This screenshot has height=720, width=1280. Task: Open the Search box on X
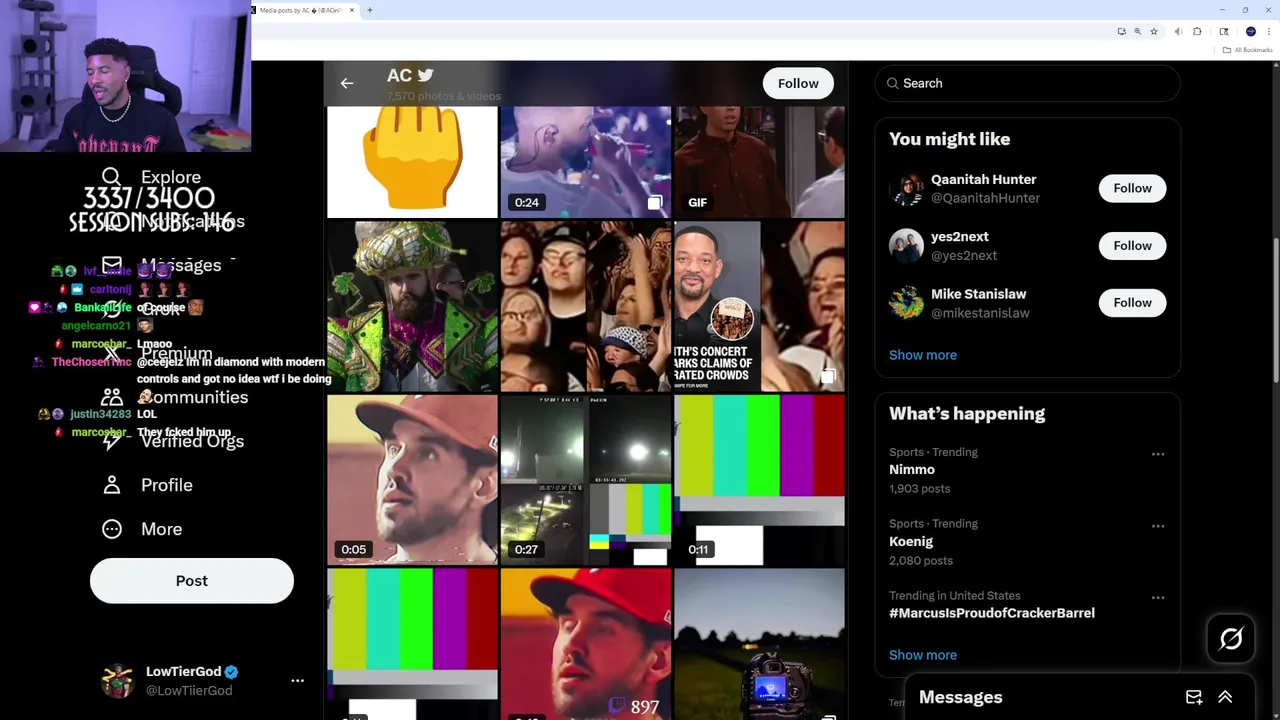1028,83
